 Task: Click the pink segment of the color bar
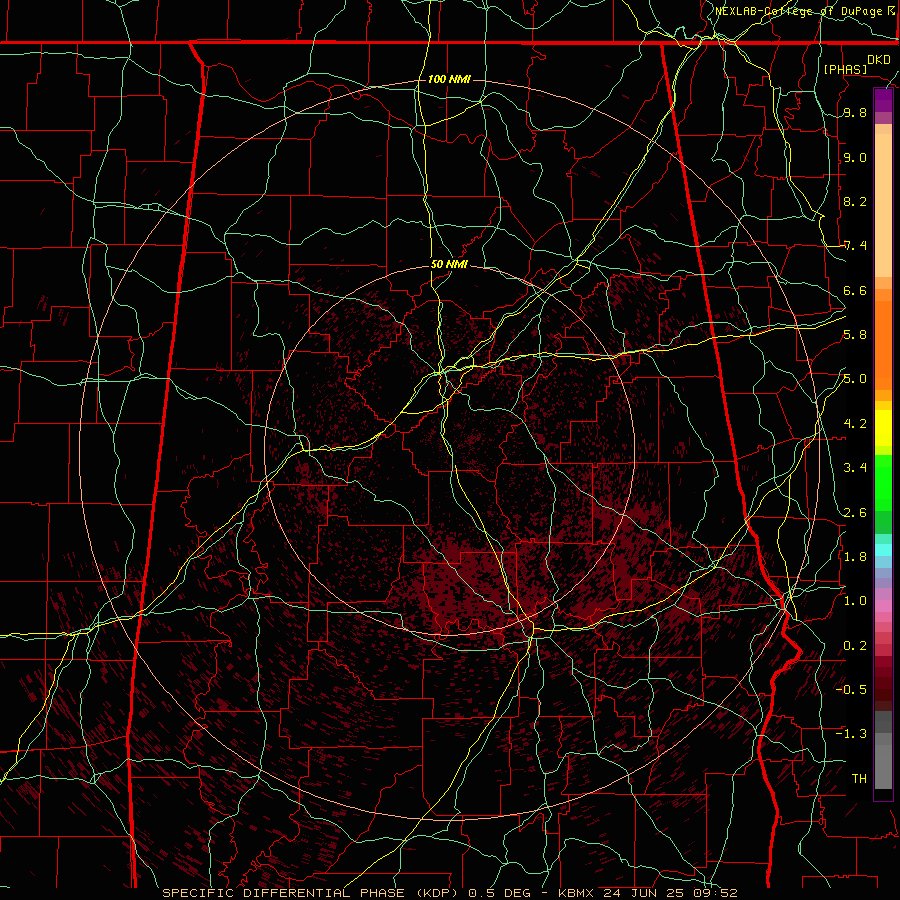click(883, 606)
